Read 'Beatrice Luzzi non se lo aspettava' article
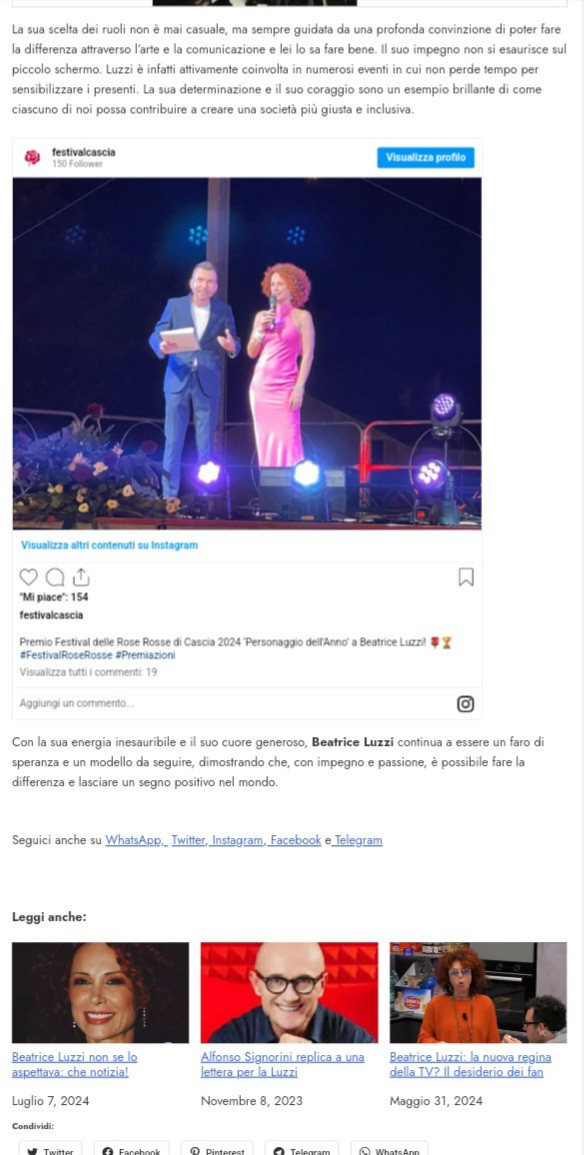The width and height of the screenshot is (584, 1155). pos(74,1064)
